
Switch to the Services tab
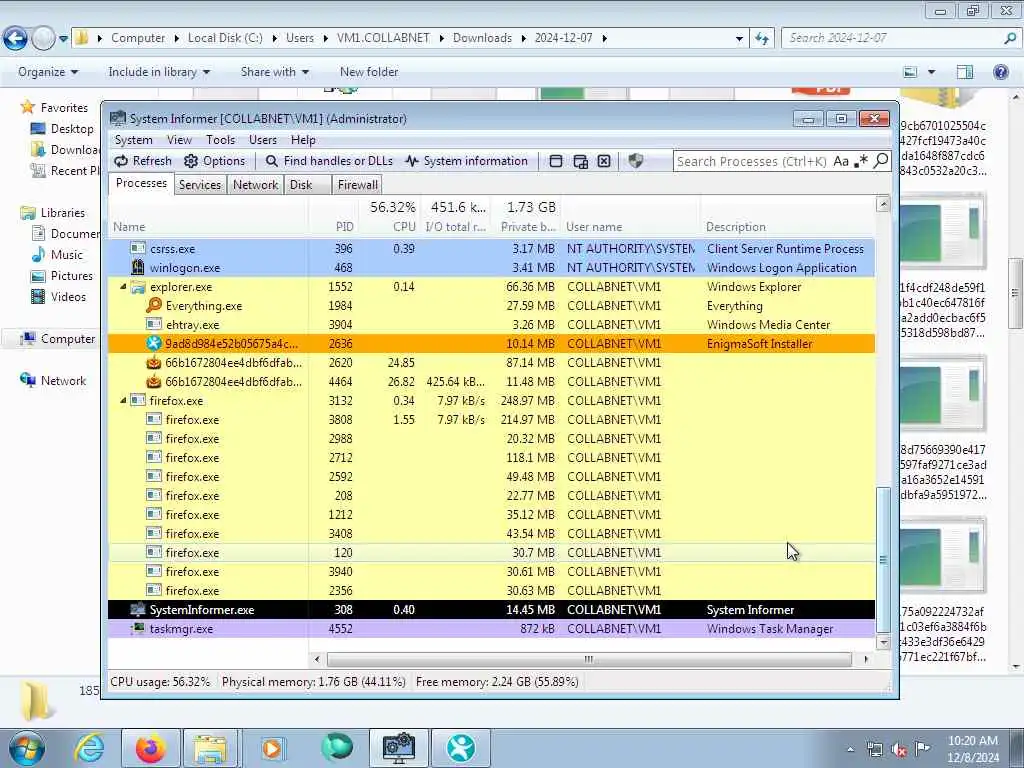pyautogui.click(x=200, y=185)
